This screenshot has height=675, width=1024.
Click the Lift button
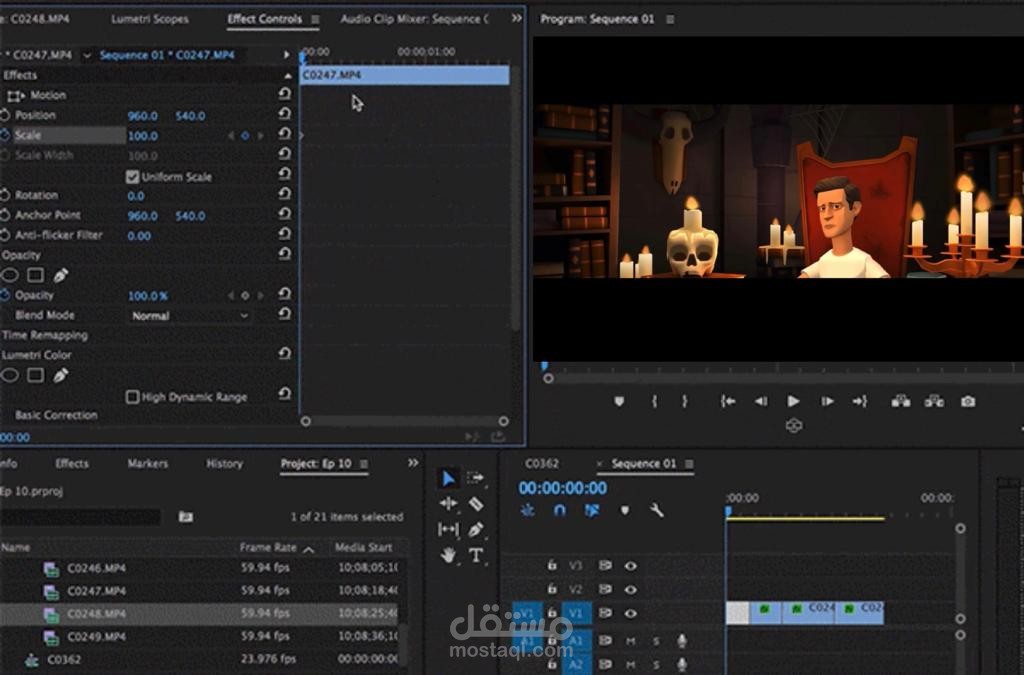[901, 401]
